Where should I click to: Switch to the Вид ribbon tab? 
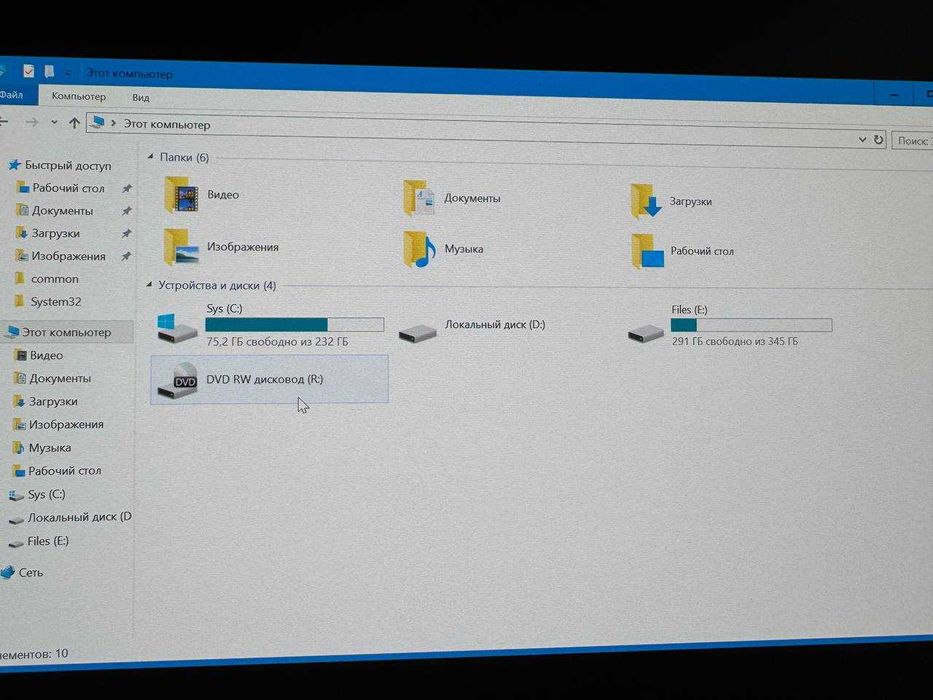point(140,97)
